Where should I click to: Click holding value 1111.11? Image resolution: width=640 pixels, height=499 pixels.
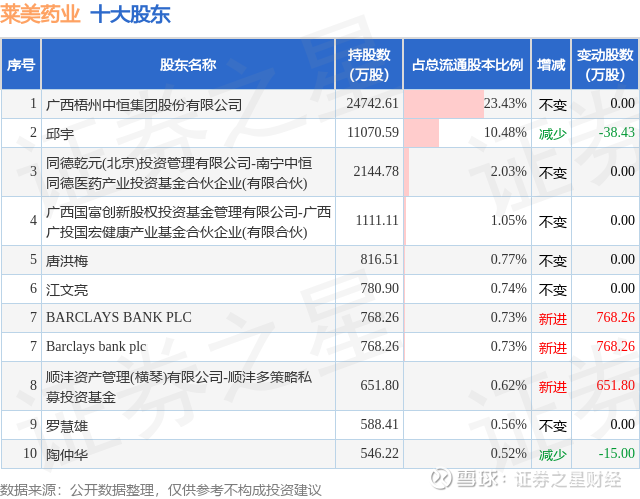(377, 221)
